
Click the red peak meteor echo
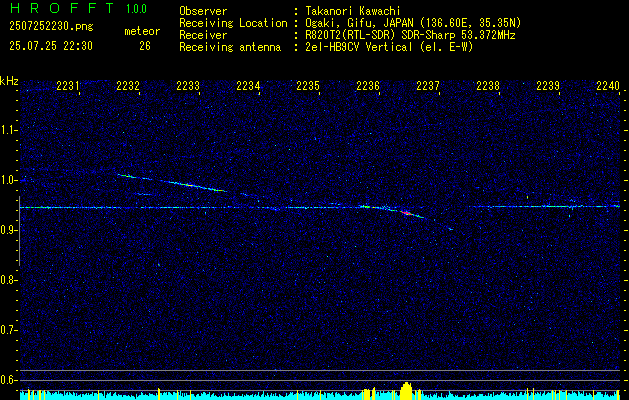pyautogui.click(x=406, y=213)
